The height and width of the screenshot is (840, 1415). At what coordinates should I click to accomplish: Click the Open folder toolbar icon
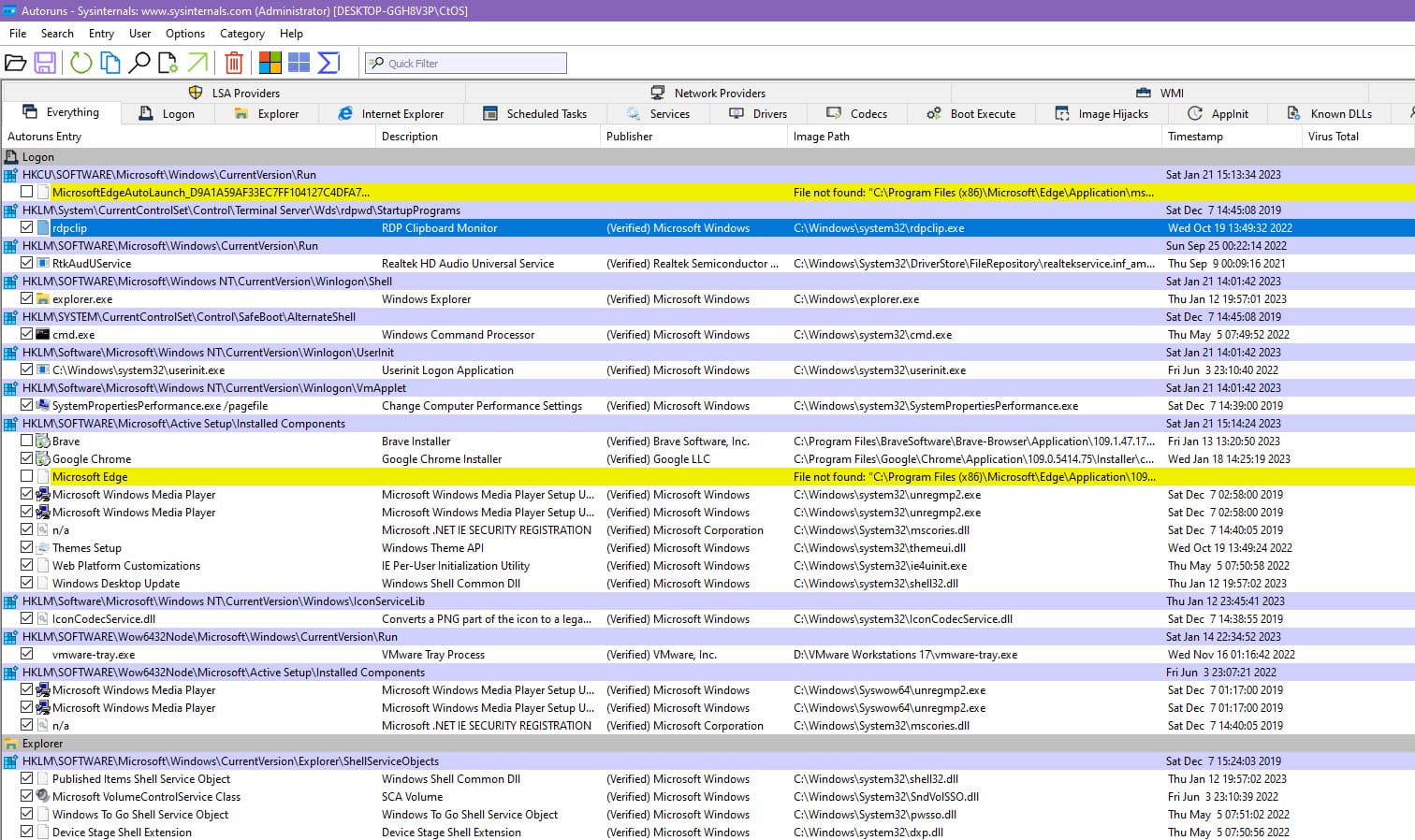(x=15, y=63)
